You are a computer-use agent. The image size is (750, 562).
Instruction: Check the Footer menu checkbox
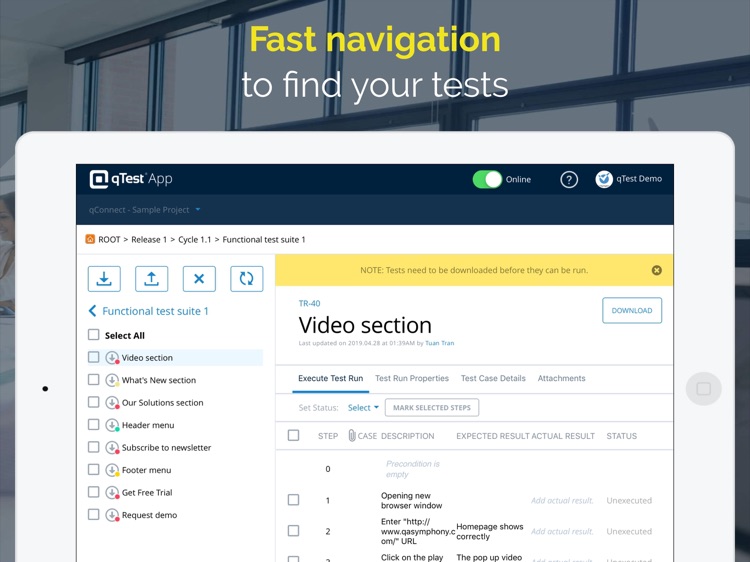(x=94, y=470)
